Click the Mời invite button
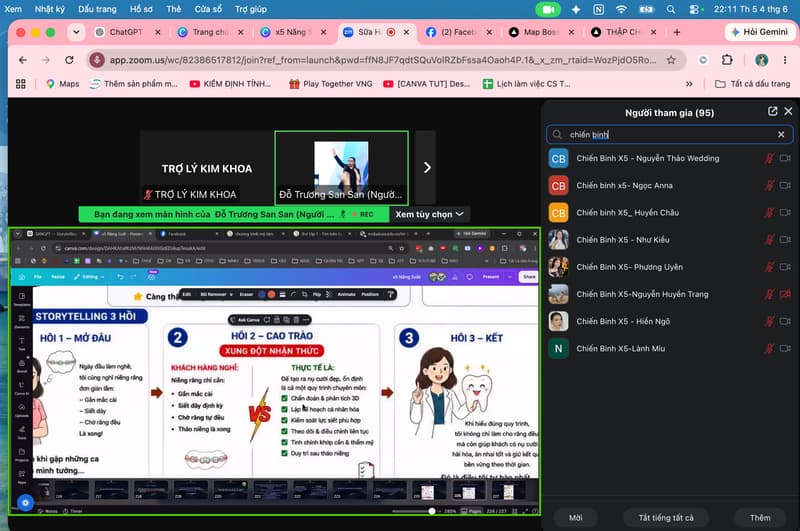This screenshot has height=531, width=800. pyautogui.click(x=576, y=518)
